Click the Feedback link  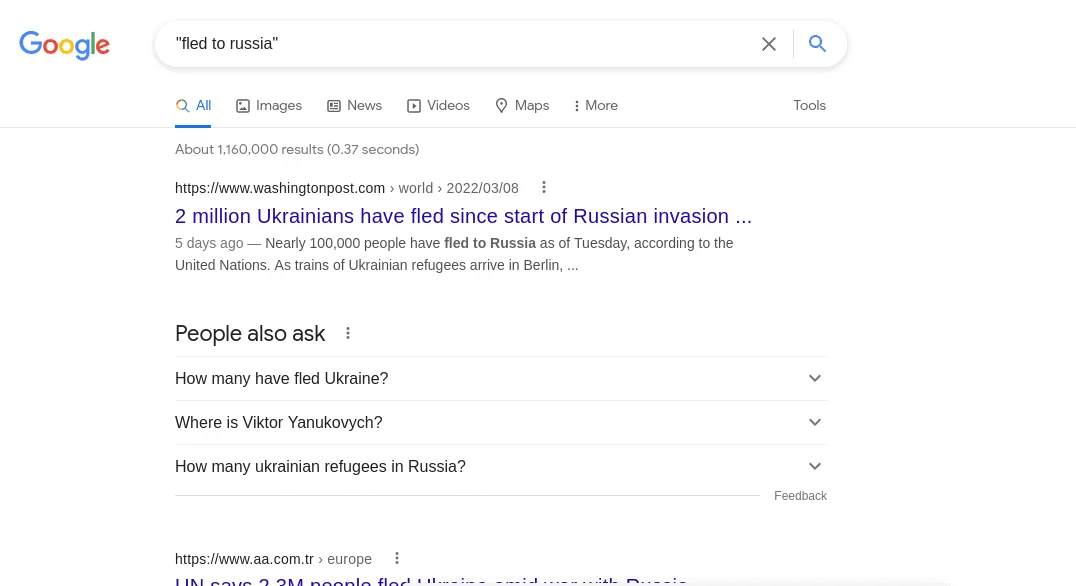coord(800,496)
